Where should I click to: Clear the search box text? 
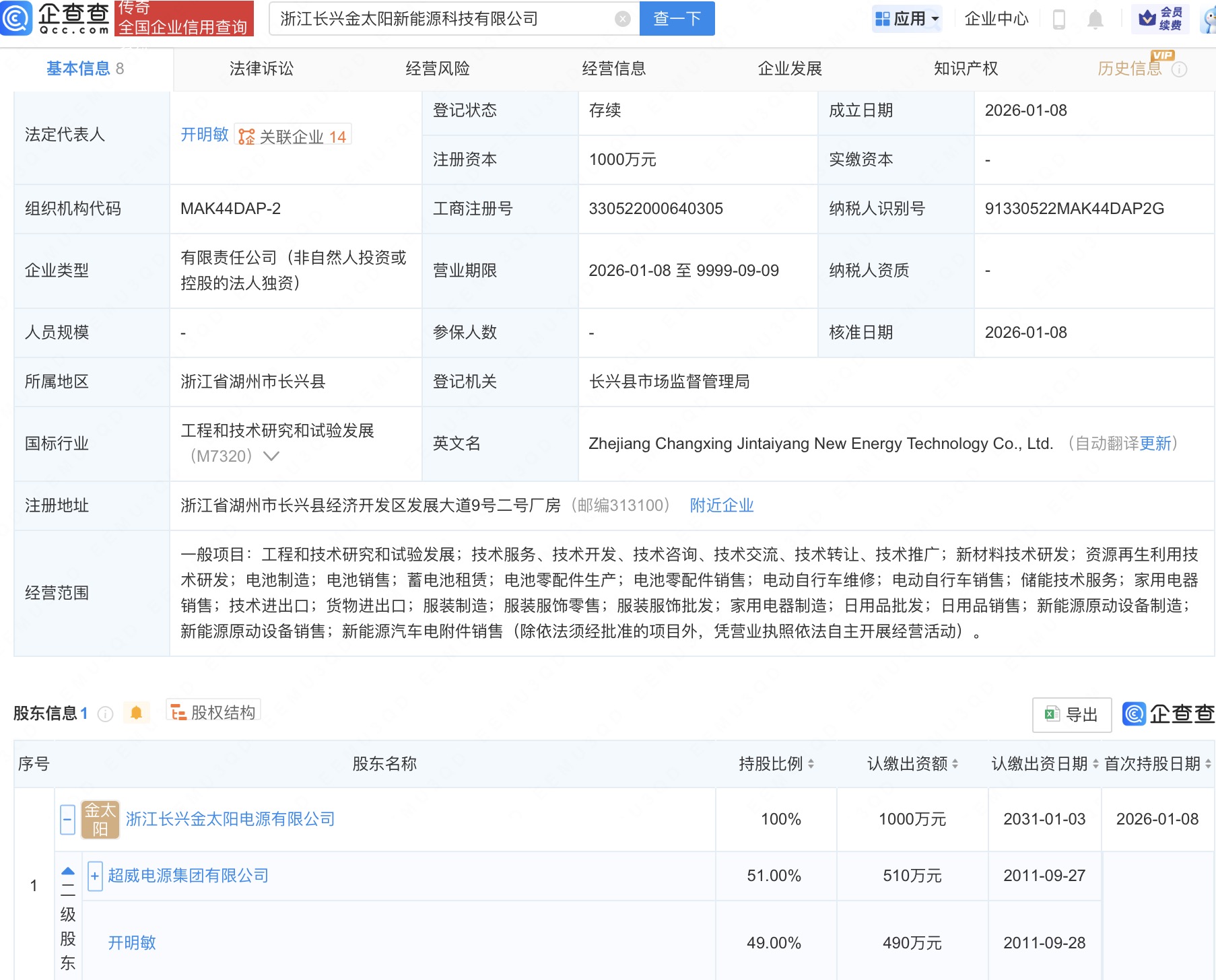pos(623,19)
